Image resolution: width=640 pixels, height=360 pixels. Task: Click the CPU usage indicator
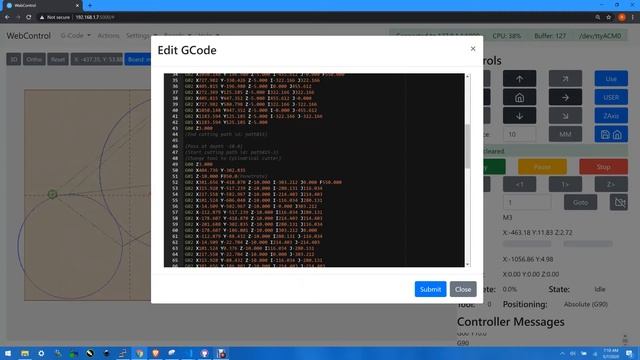[x=507, y=36]
